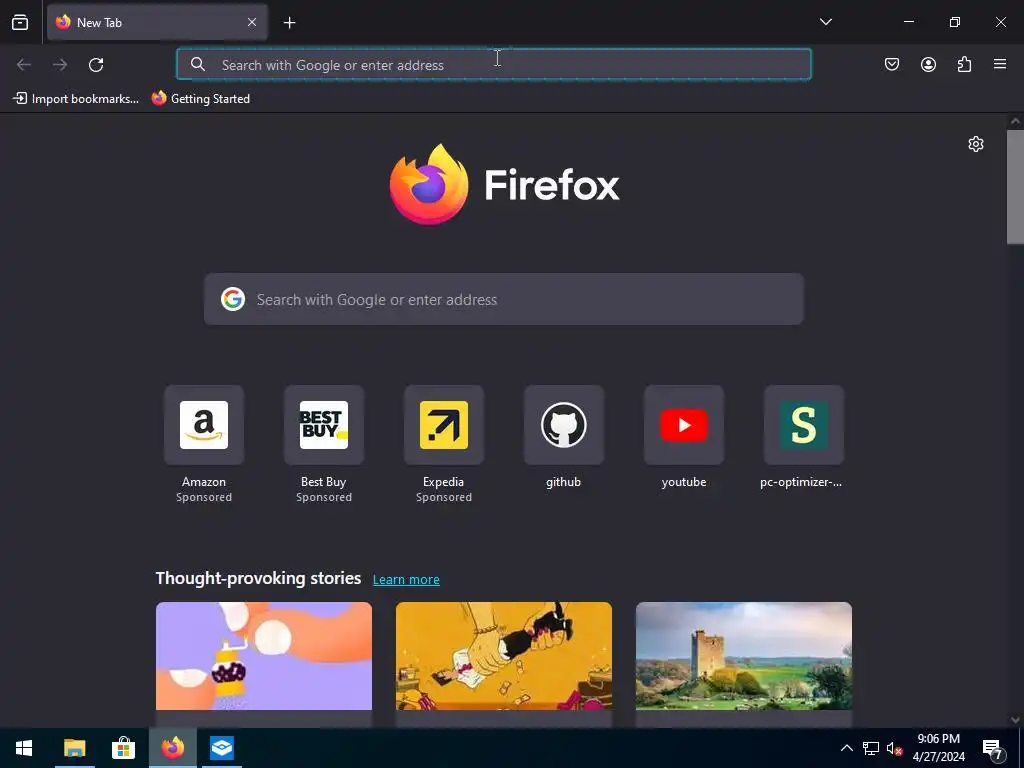Open new tab personalize gear icon

(x=976, y=144)
